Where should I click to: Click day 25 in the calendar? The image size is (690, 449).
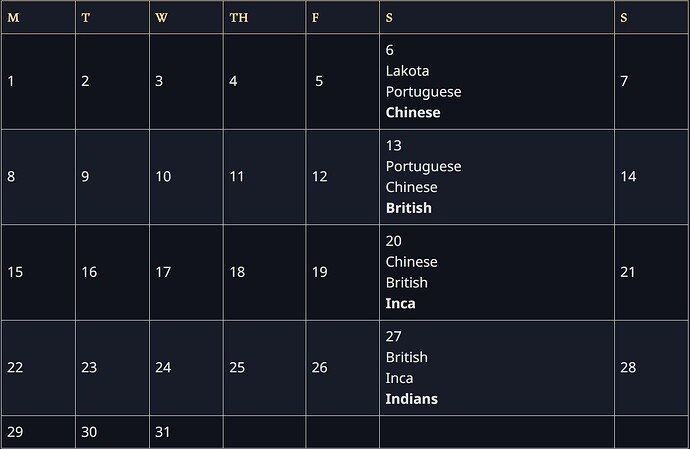pos(237,368)
